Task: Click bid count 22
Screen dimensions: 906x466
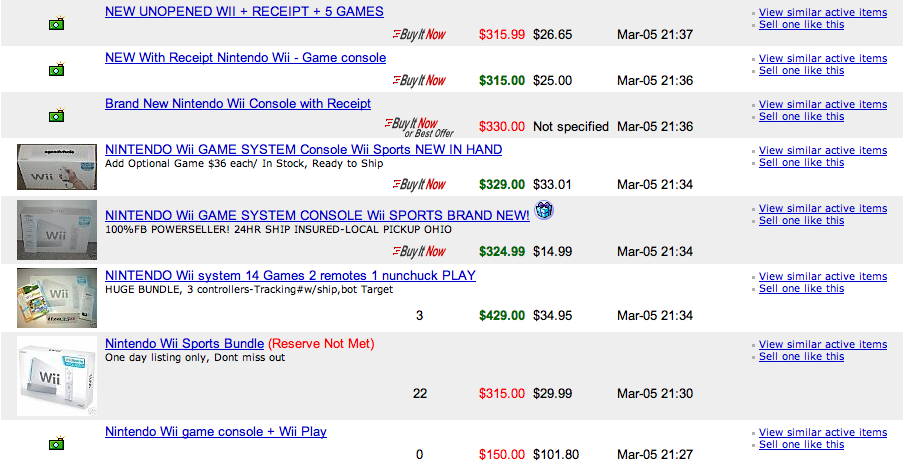Action: coord(420,394)
